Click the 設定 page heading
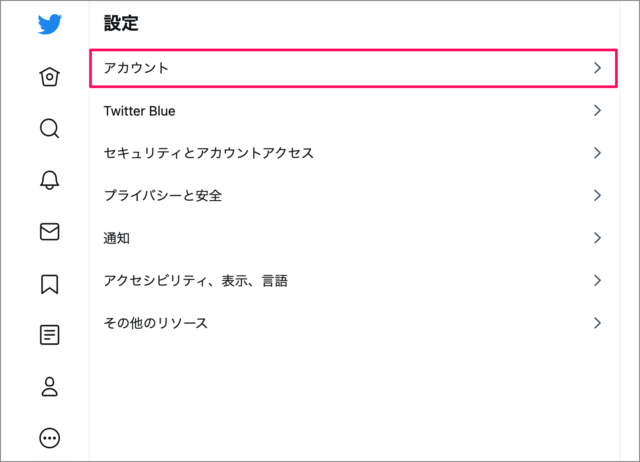The height and width of the screenshot is (462, 640). (121, 22)
